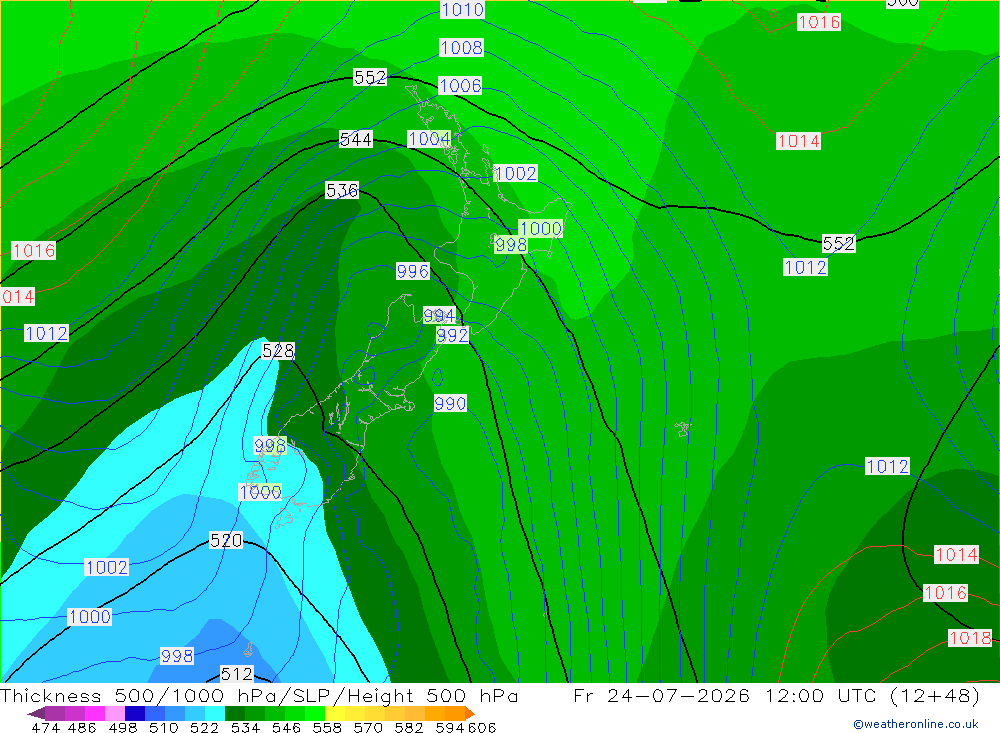Click legend value 534
Viewport: 1000px width, 733px height.
246,728
